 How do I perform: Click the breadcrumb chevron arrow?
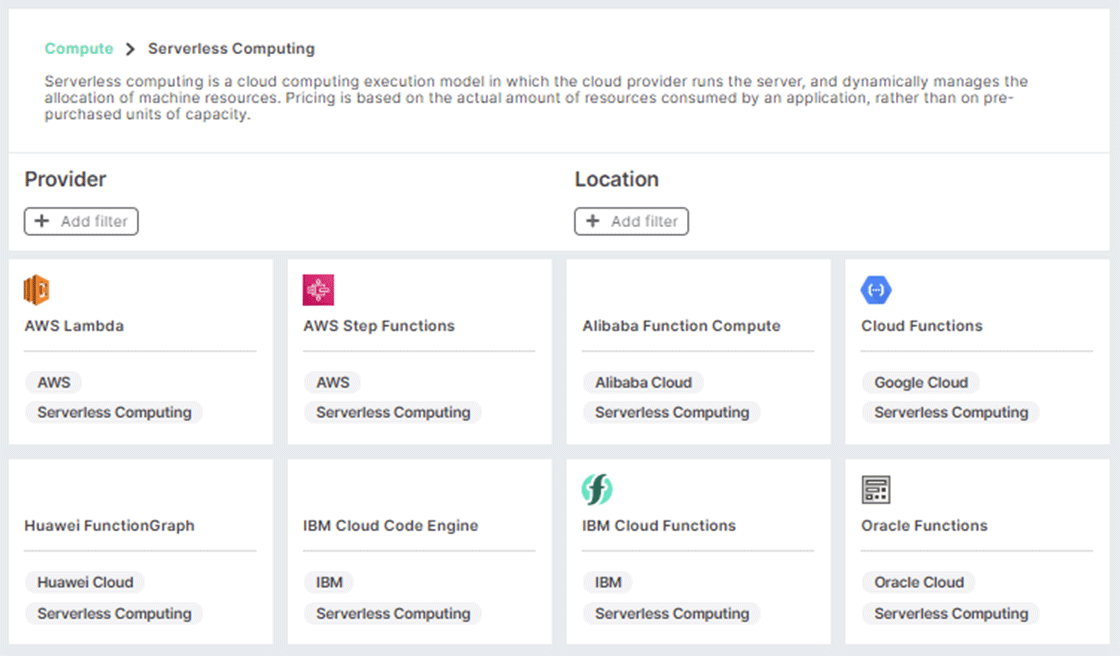tap(130, 49)
